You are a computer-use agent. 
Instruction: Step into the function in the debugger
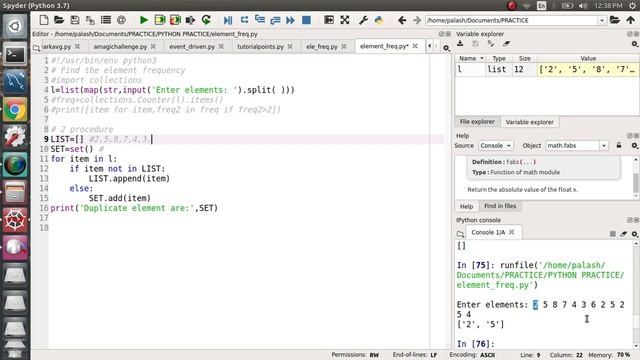[260, 20]
